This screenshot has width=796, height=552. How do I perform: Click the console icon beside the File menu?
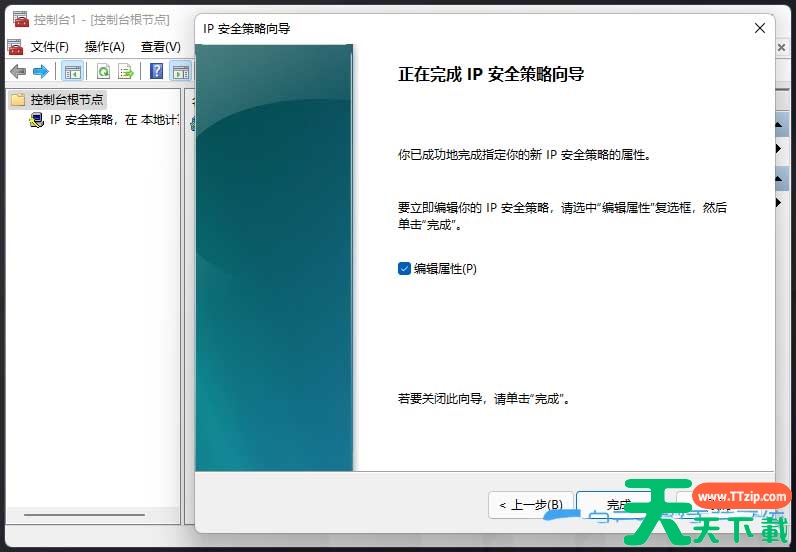pyautogui.click(x=15, y=47)
